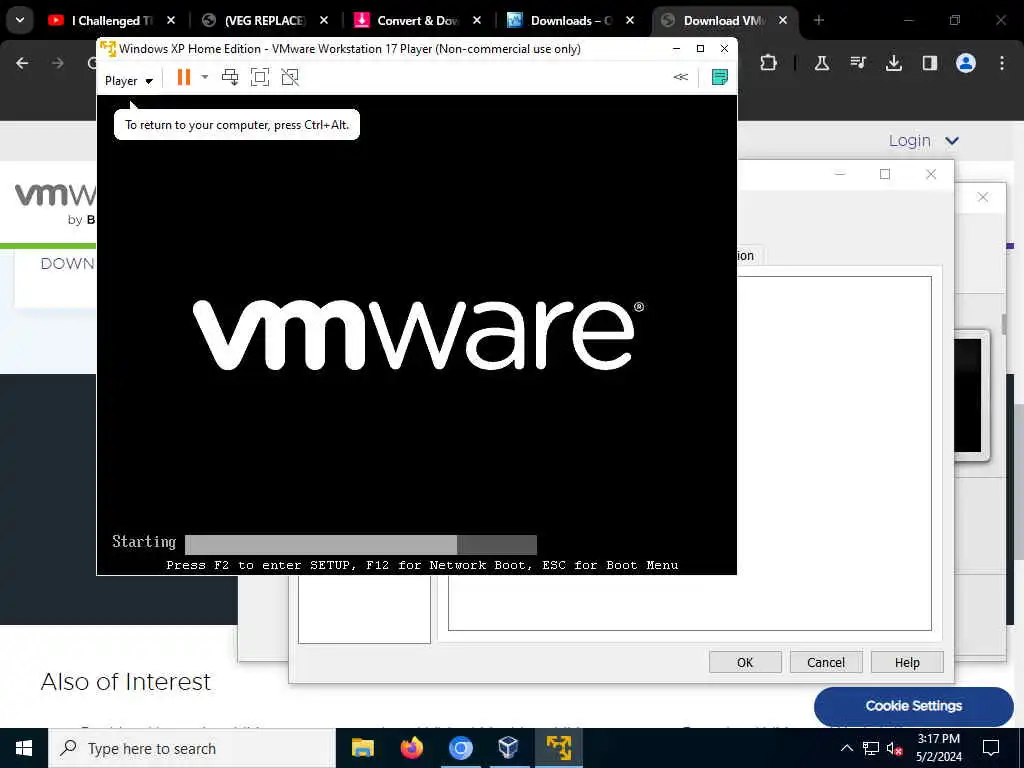Toggle Chrome side panel icon
1024x768 pixels.
[x=930, y=63]
